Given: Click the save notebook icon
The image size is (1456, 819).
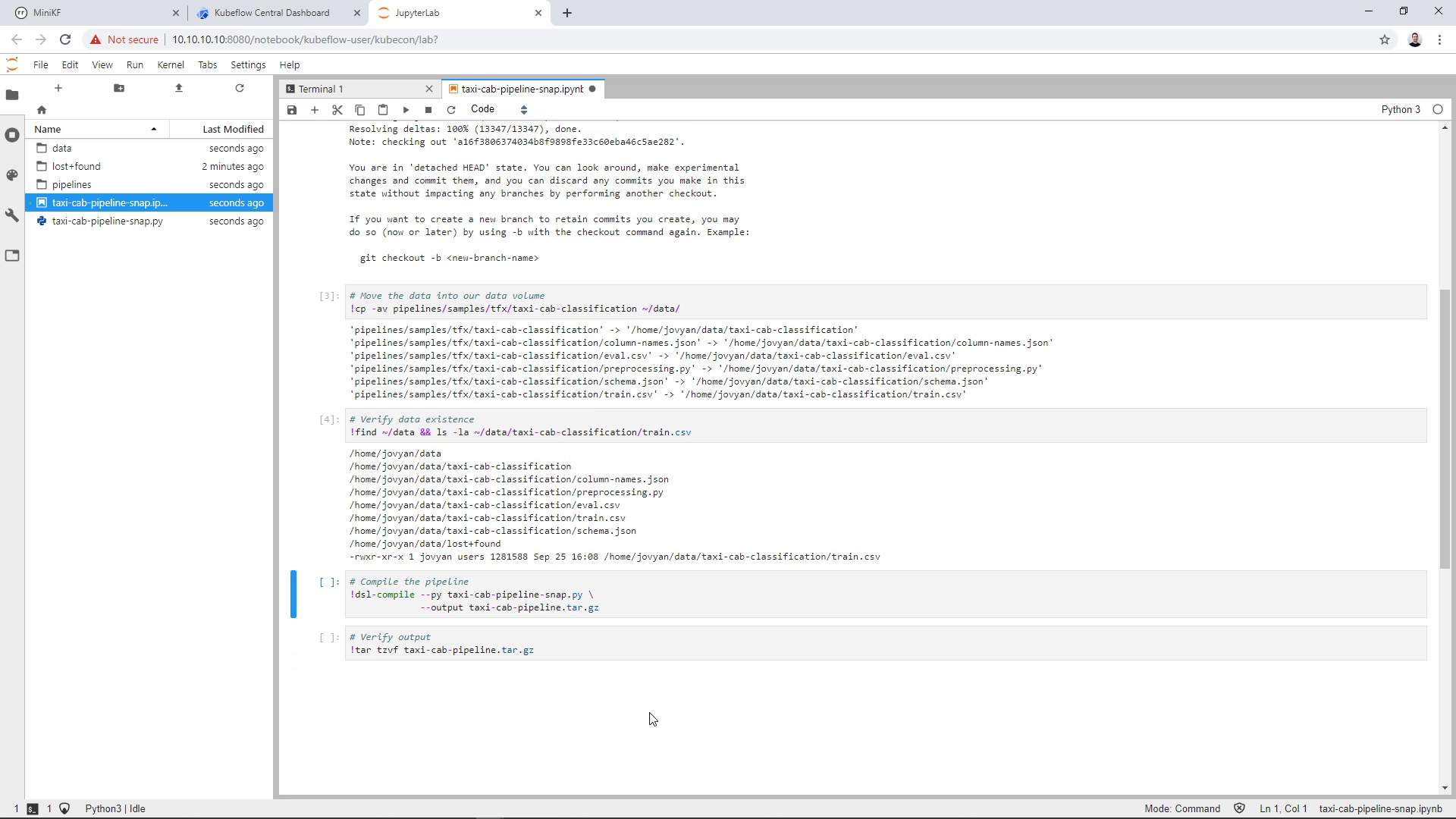Looking at the screenshot, I should 292,109.
